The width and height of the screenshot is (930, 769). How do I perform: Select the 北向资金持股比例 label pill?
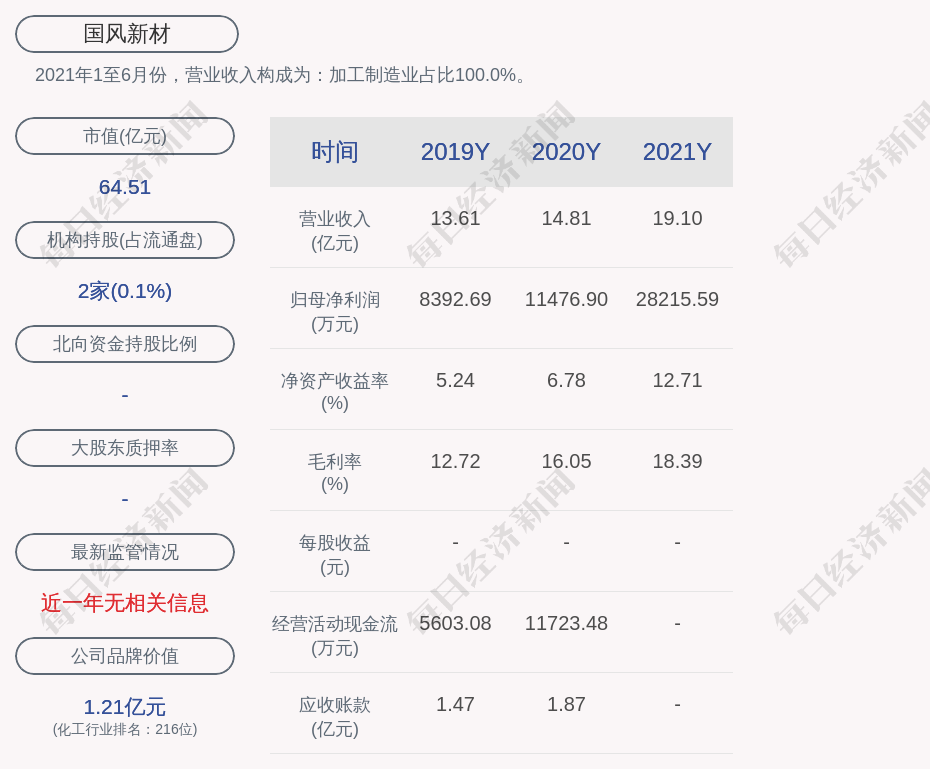(x=125, y=344)
